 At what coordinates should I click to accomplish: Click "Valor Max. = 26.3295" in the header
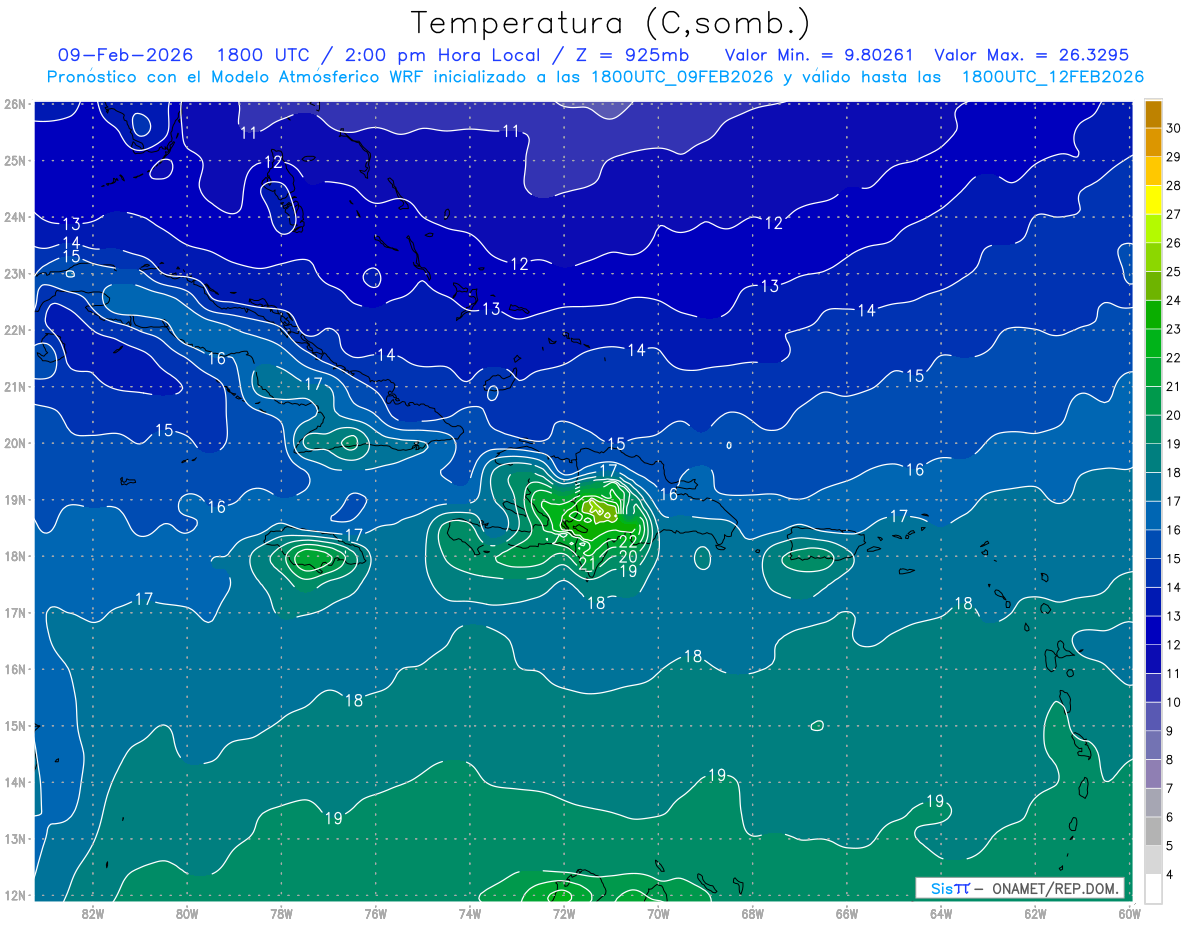coord(1031,55)
